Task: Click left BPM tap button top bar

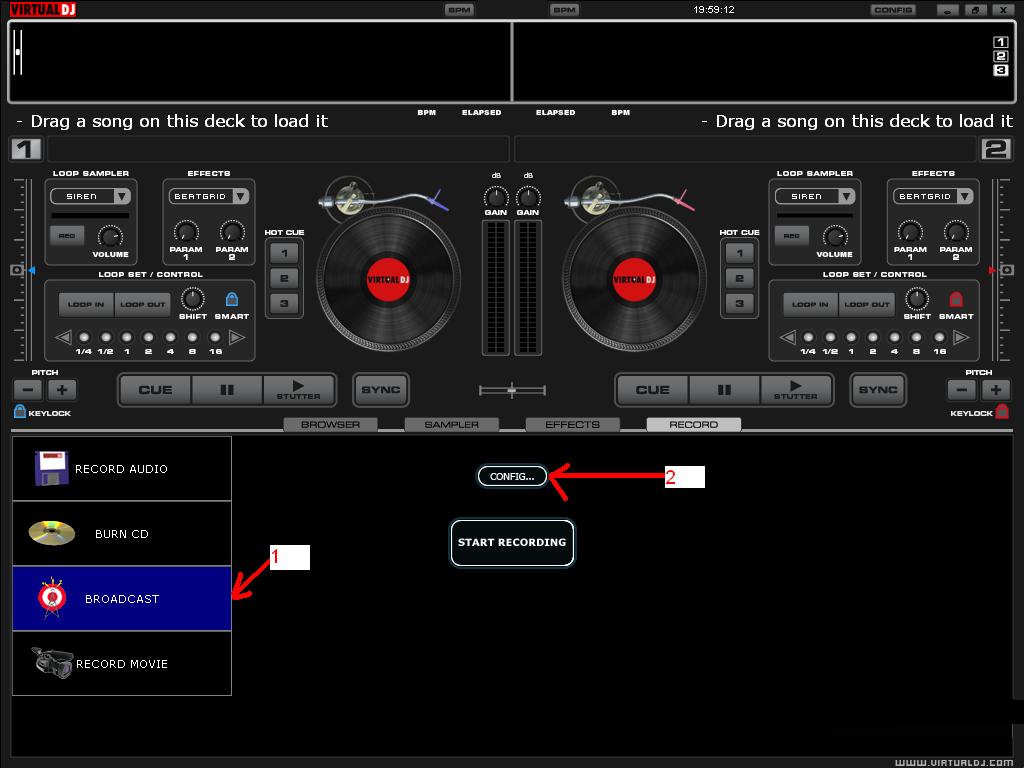Action: tap(459, 10)
